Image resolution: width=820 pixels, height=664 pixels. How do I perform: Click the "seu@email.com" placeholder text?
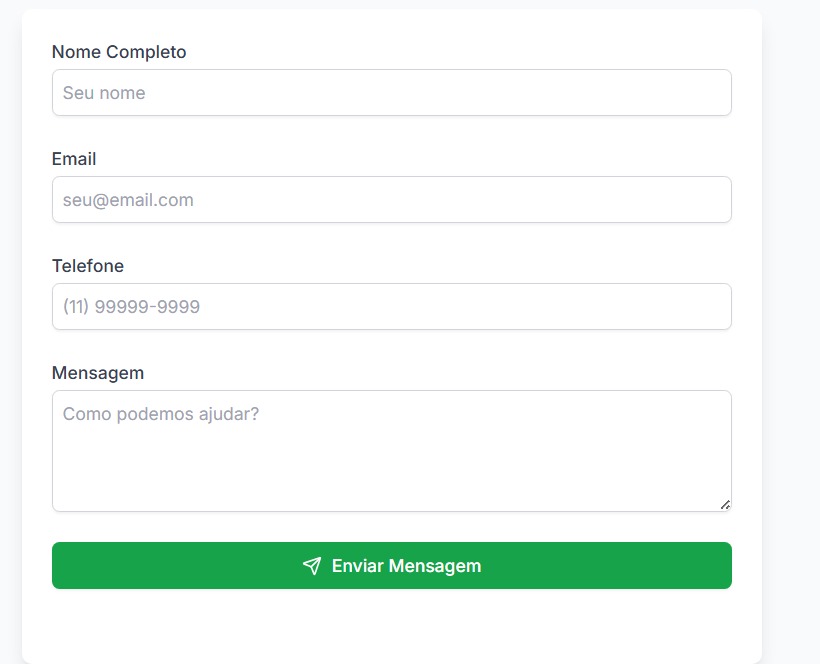point(128,200)
